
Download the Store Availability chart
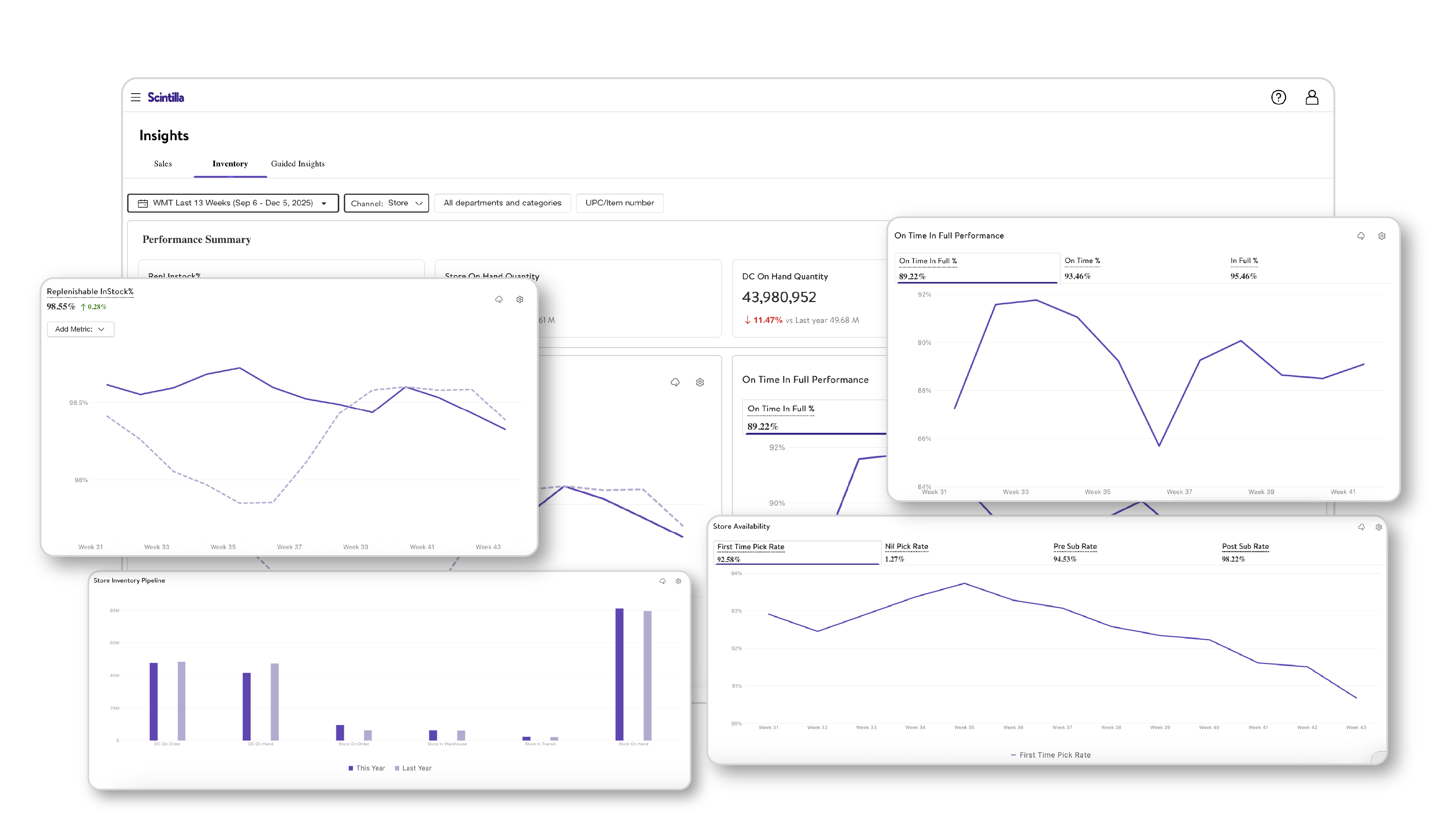point(1361,527)
